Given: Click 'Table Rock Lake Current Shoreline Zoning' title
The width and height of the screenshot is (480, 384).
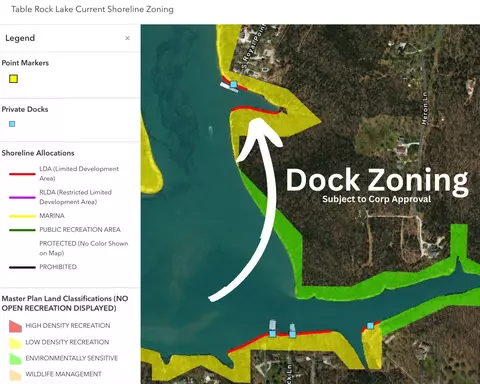Looking at the screenshot, I should tap(92, 9).
